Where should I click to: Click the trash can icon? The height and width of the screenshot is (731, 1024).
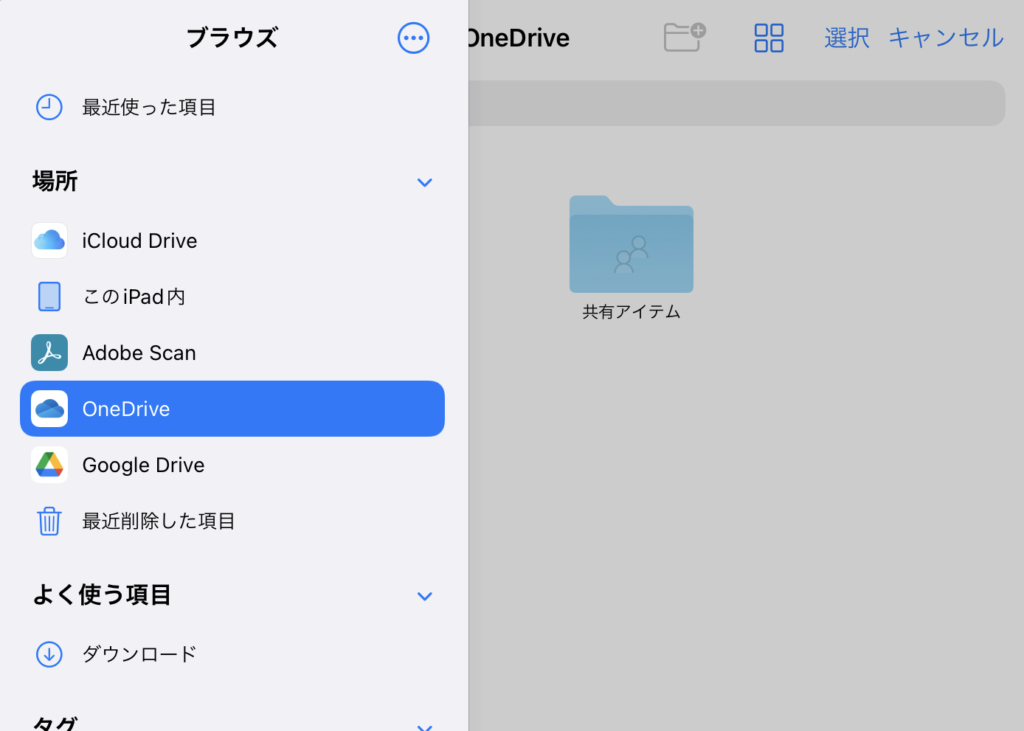coord(49,521)
